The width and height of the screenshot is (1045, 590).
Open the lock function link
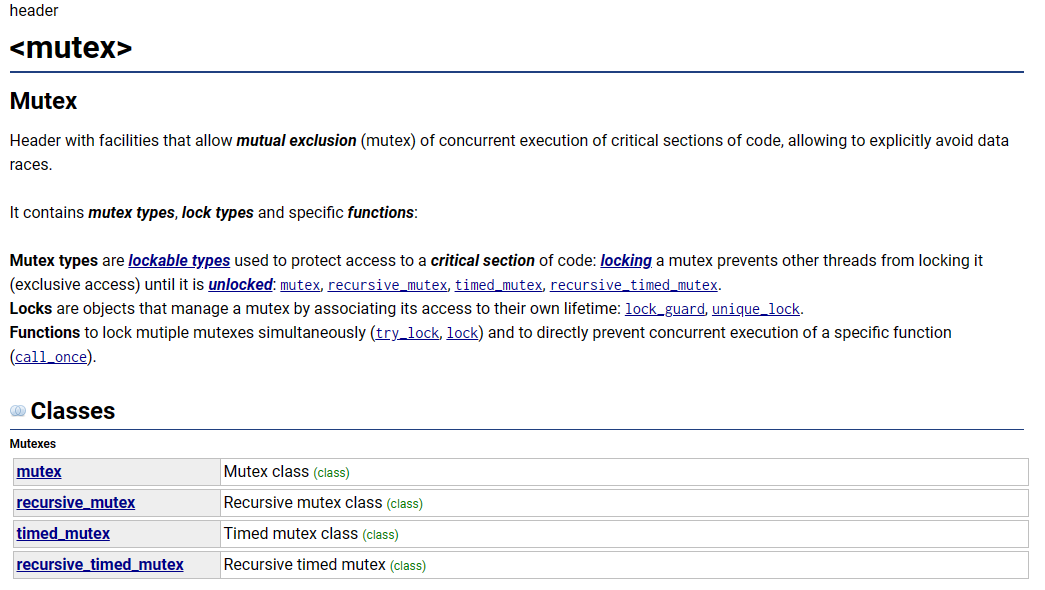coord(462,333)
